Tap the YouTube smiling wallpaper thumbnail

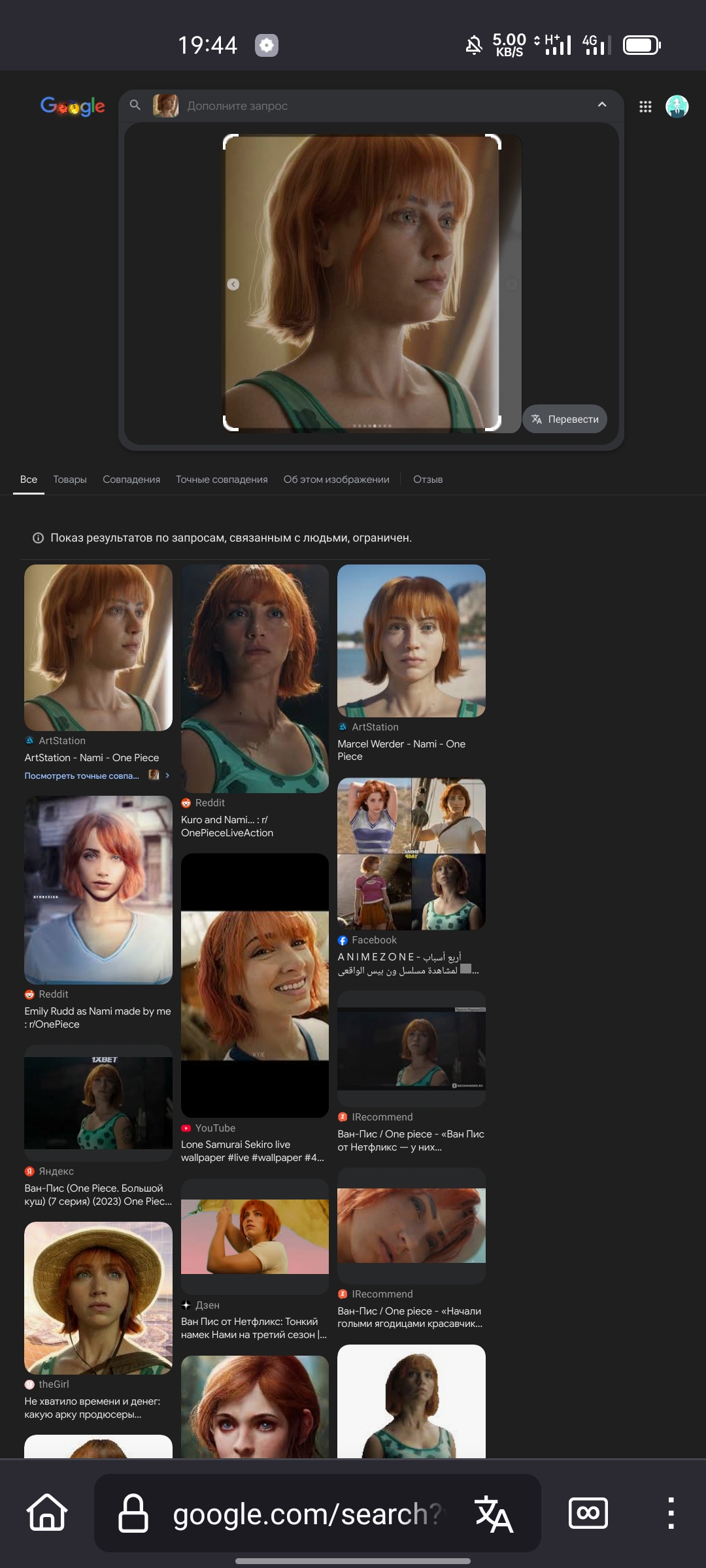255,986
